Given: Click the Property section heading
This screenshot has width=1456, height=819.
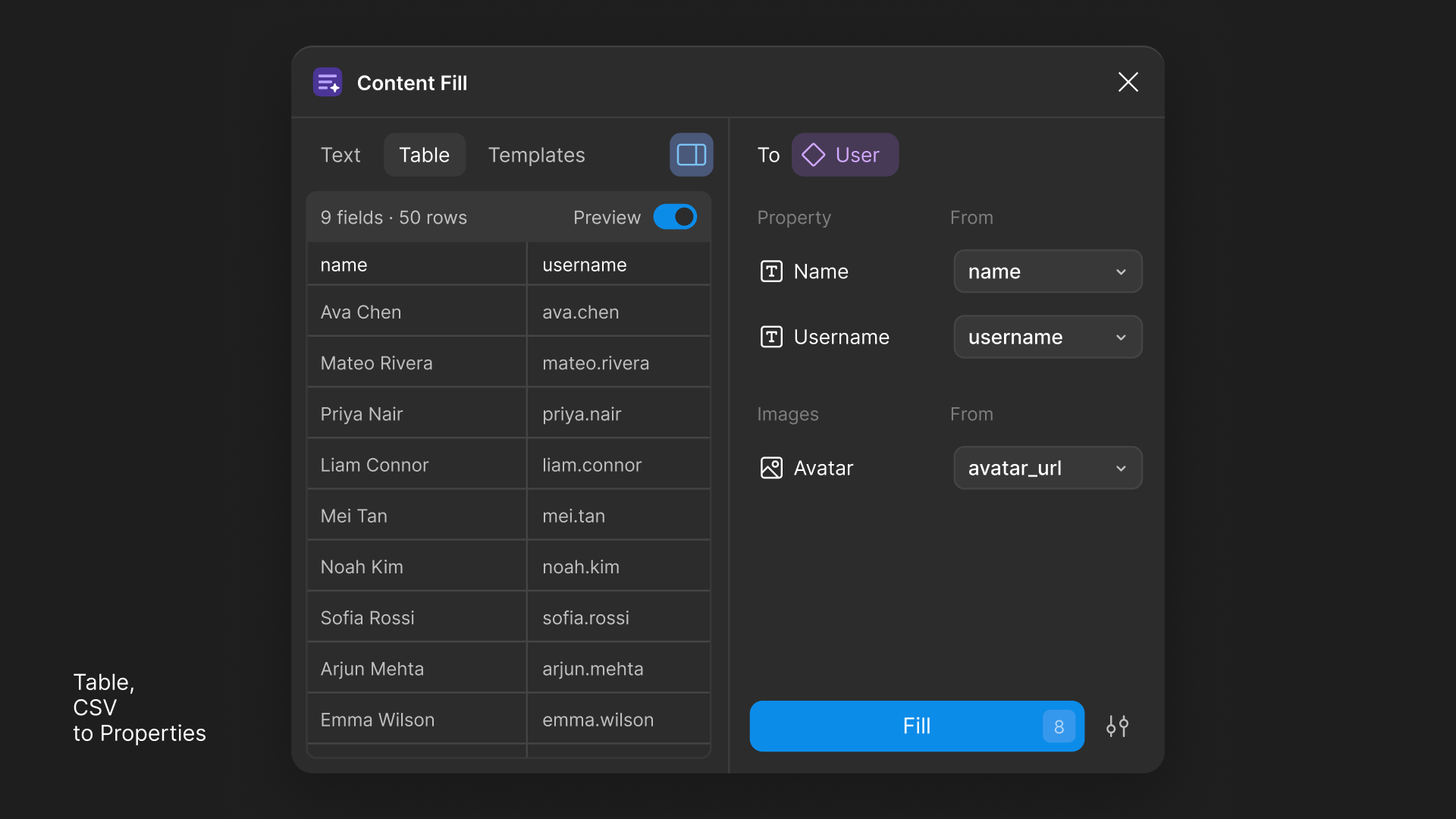Looking at the screenshot, I should pyautogui.click(x=794, y=218).
